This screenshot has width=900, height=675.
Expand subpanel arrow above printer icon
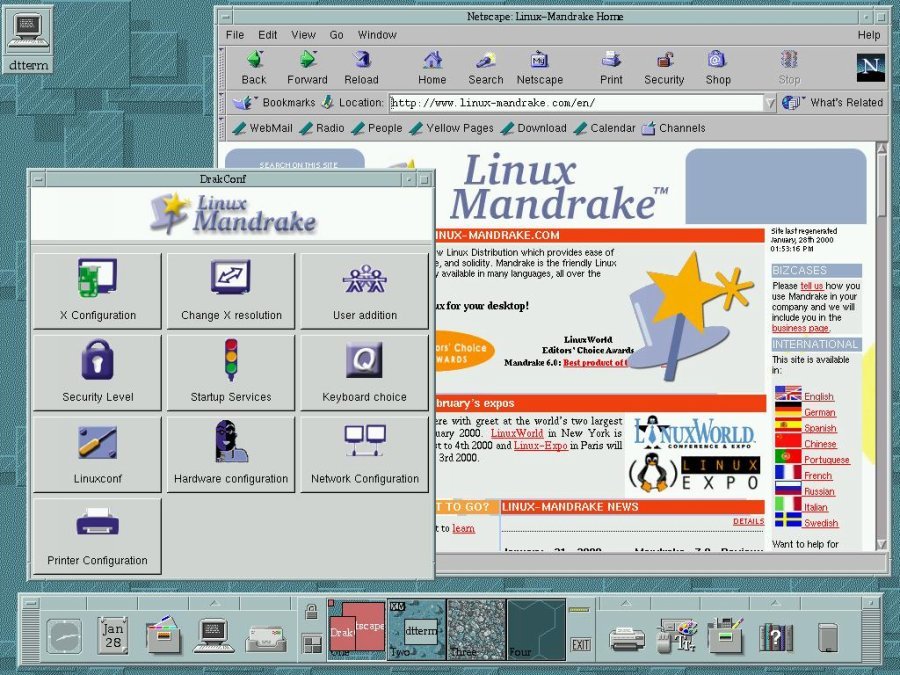click(x=626, y=603)
